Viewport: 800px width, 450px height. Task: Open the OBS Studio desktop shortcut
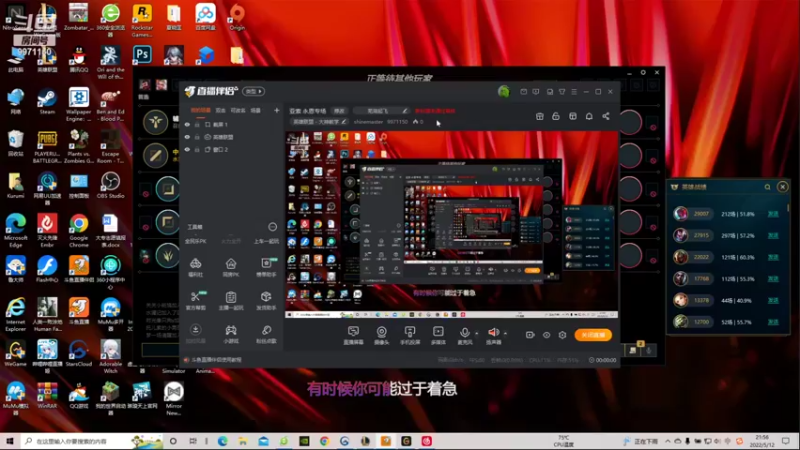110,186
